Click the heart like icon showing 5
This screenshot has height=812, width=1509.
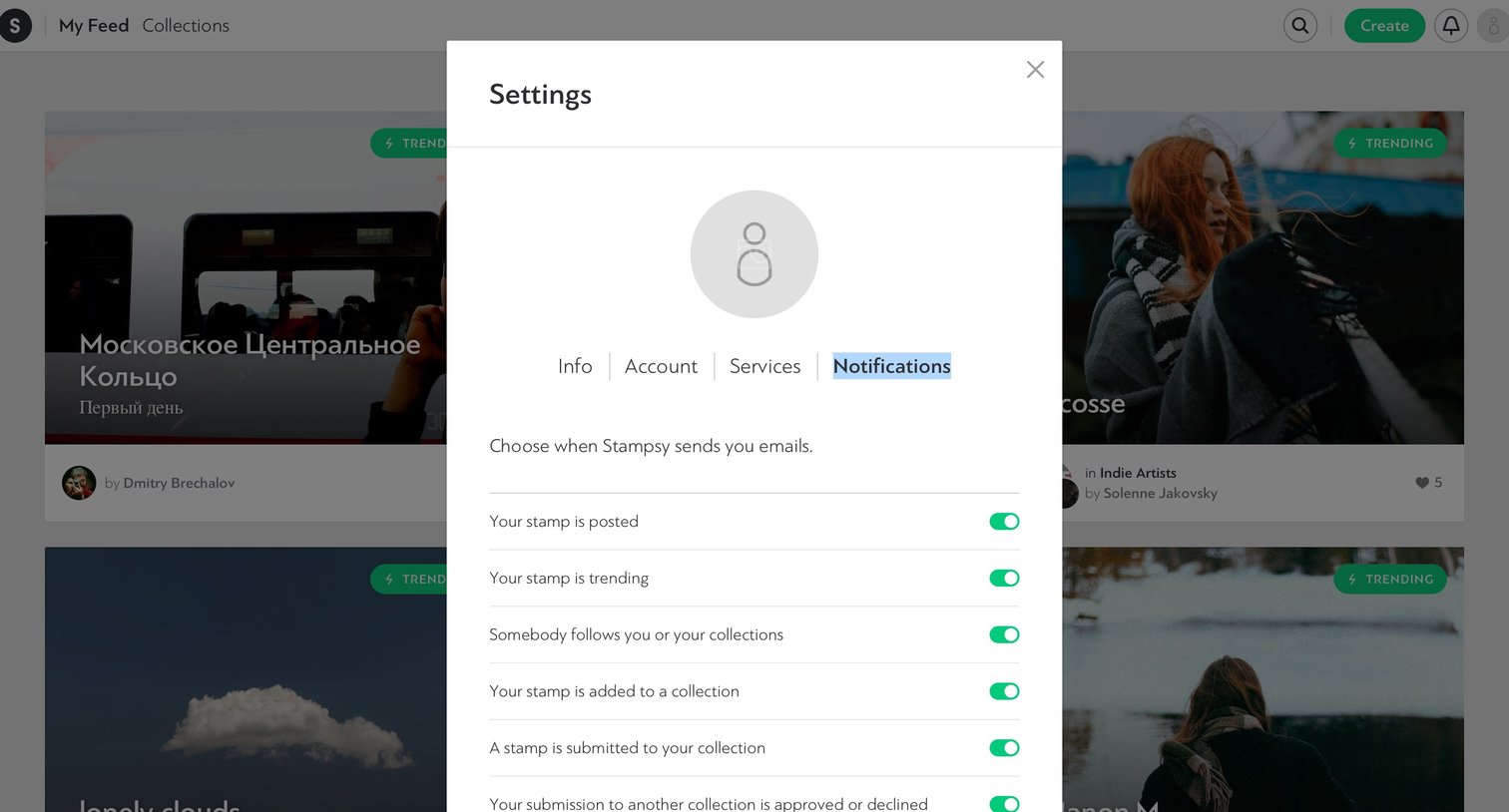pyautogui.click(x=1421, y=483)
